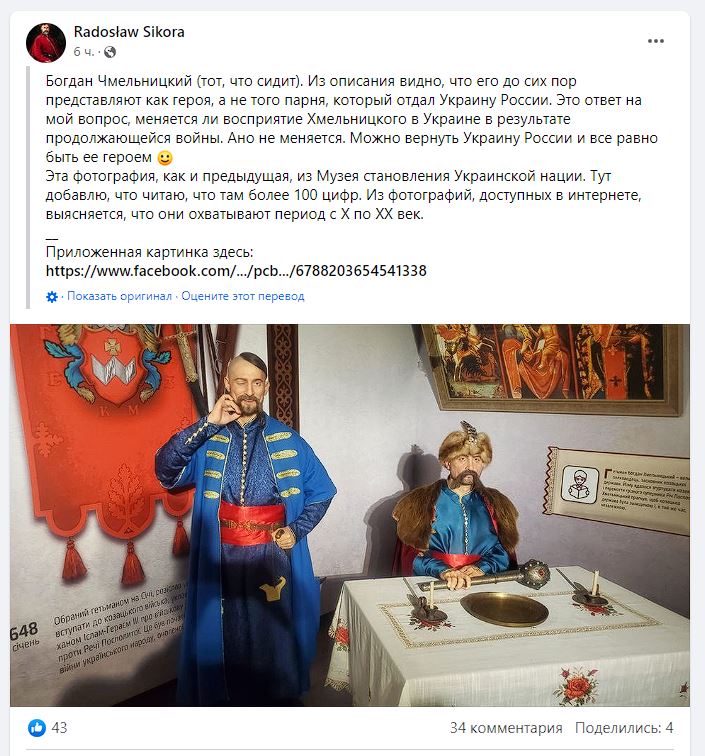The width and height of the screenshot is (705, 756).
Task: Click the public audience globe icon
Action: [110, 52]
